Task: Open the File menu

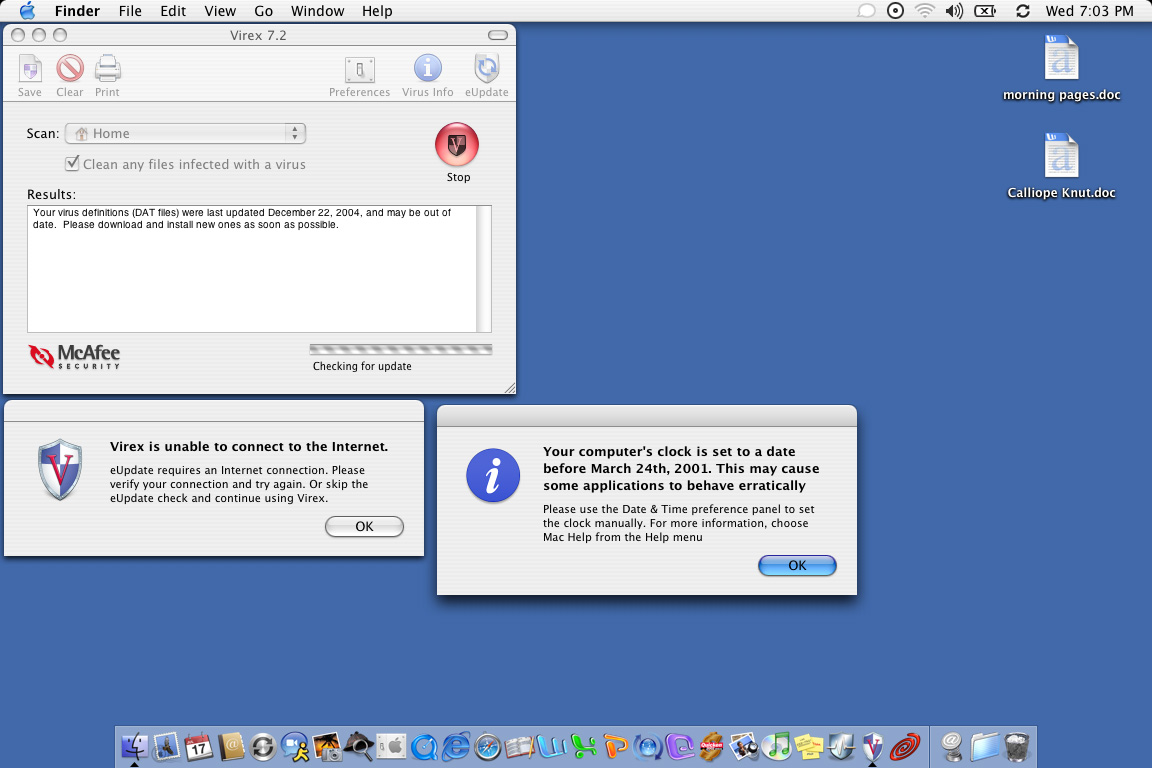Action: tap(130, 11)
